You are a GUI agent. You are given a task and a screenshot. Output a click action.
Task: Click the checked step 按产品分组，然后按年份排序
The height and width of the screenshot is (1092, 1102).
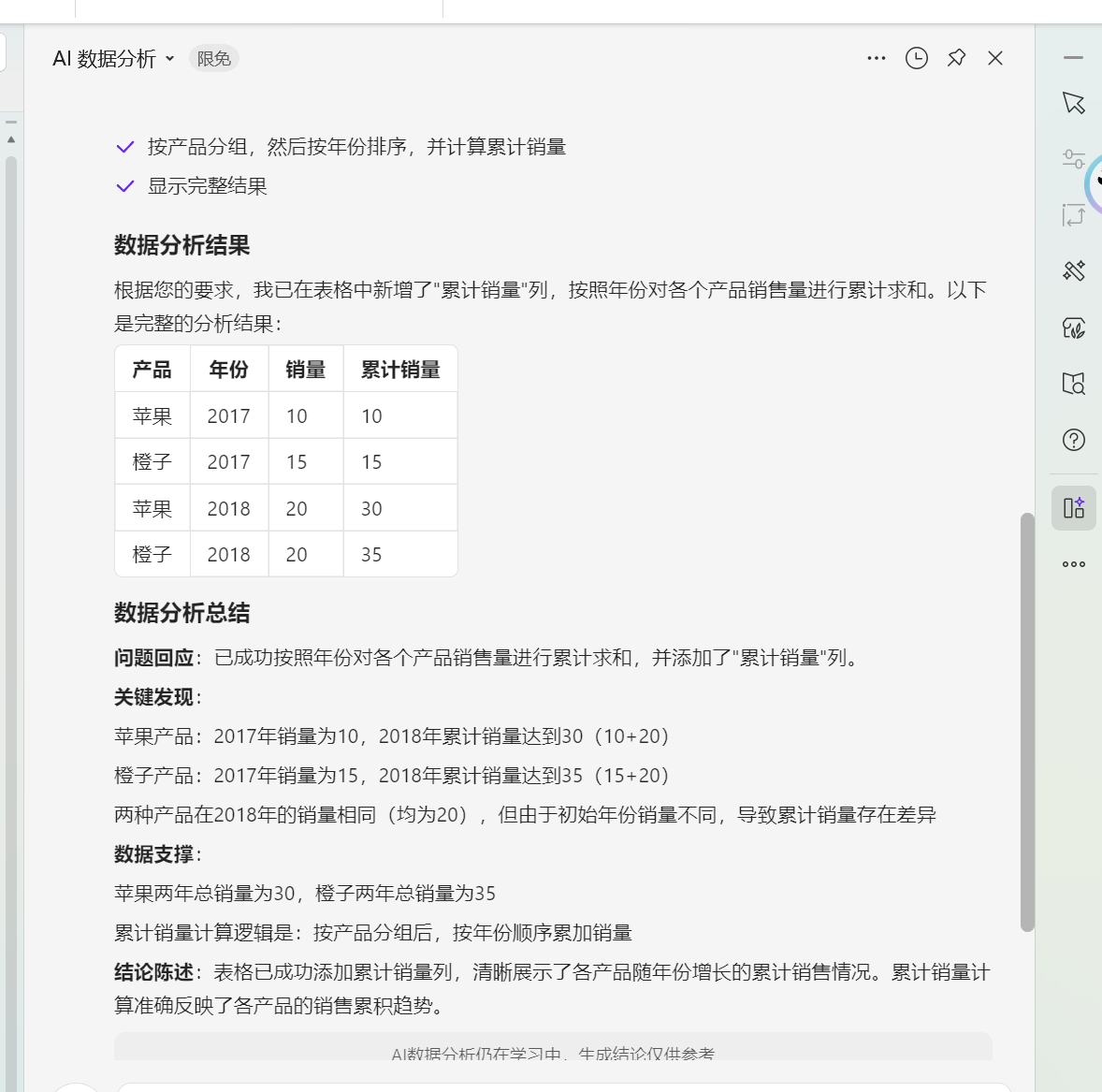click(x=341, y=147)
